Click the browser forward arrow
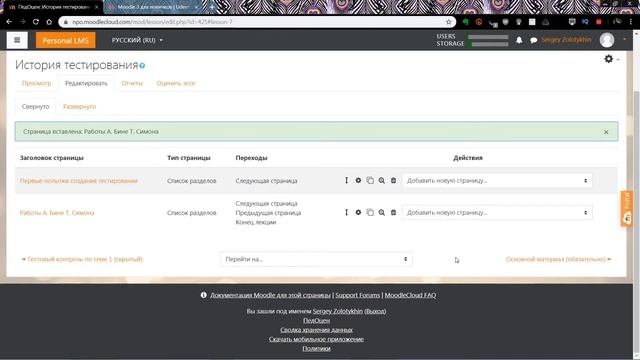The height and width of the screenshot is (360, 640). [23, 22]
